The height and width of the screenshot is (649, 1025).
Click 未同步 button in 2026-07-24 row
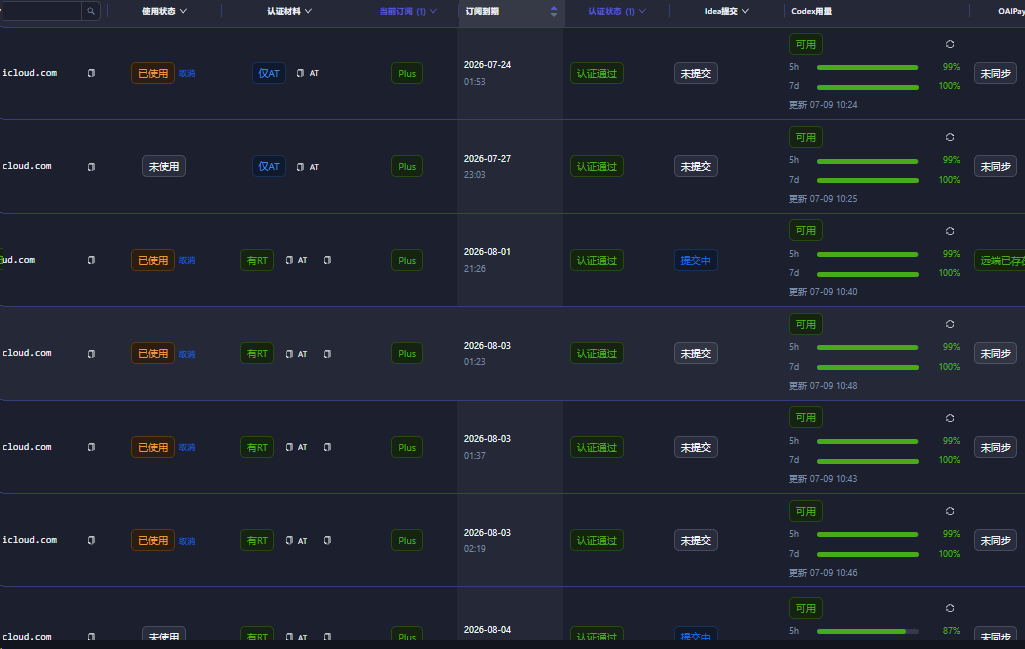[x=995, y=73]
